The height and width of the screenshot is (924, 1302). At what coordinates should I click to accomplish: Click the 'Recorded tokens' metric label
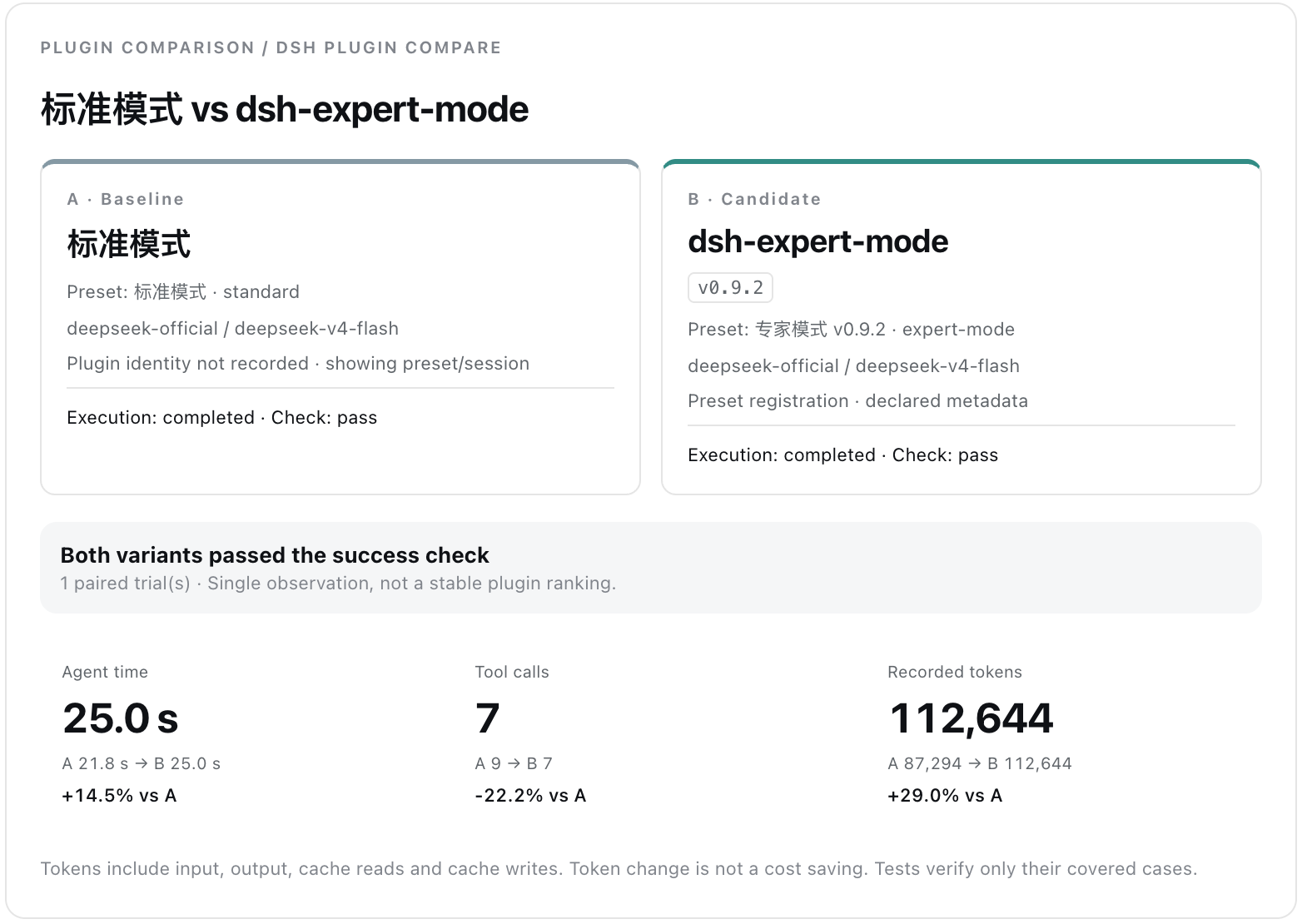(x=955, y=672)
